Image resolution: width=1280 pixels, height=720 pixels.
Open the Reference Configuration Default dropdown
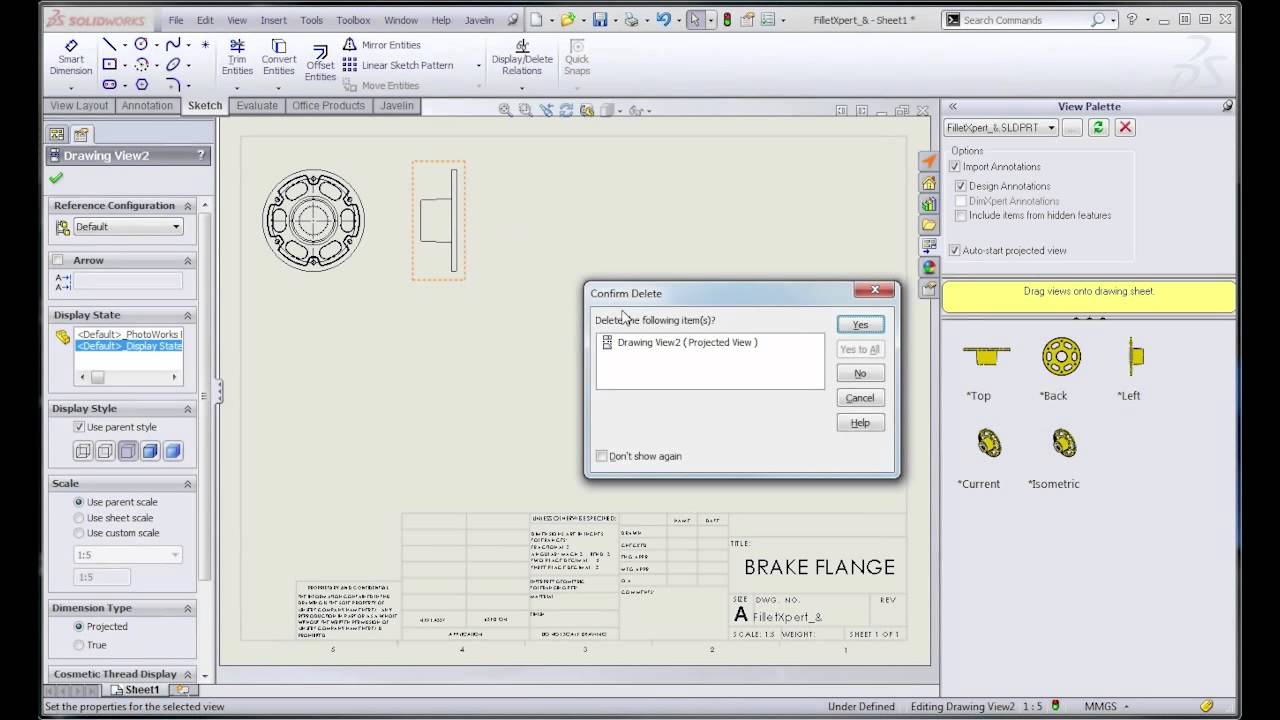[128, 227]
